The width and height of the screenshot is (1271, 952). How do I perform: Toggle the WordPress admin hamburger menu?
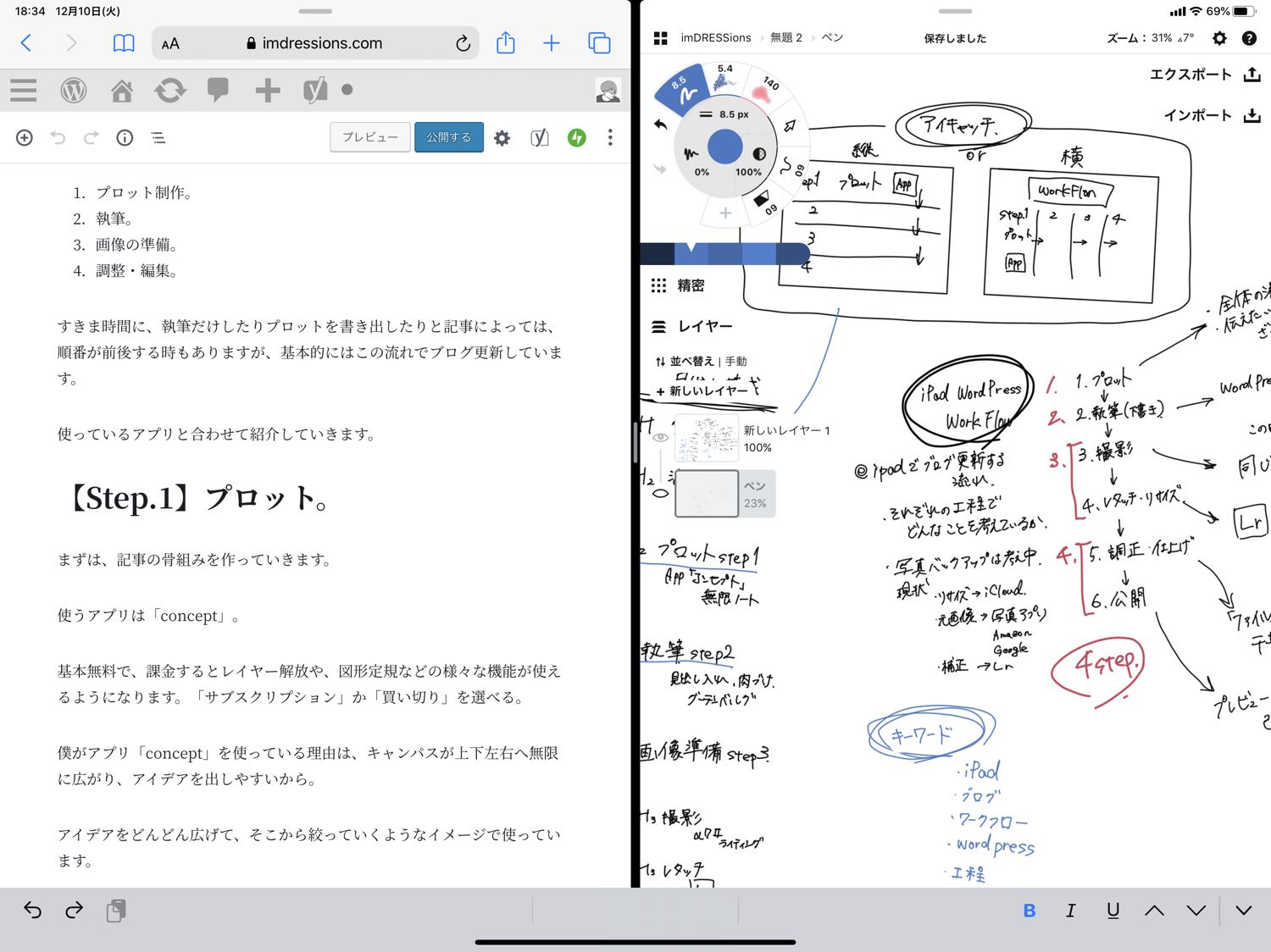[24, 90]
